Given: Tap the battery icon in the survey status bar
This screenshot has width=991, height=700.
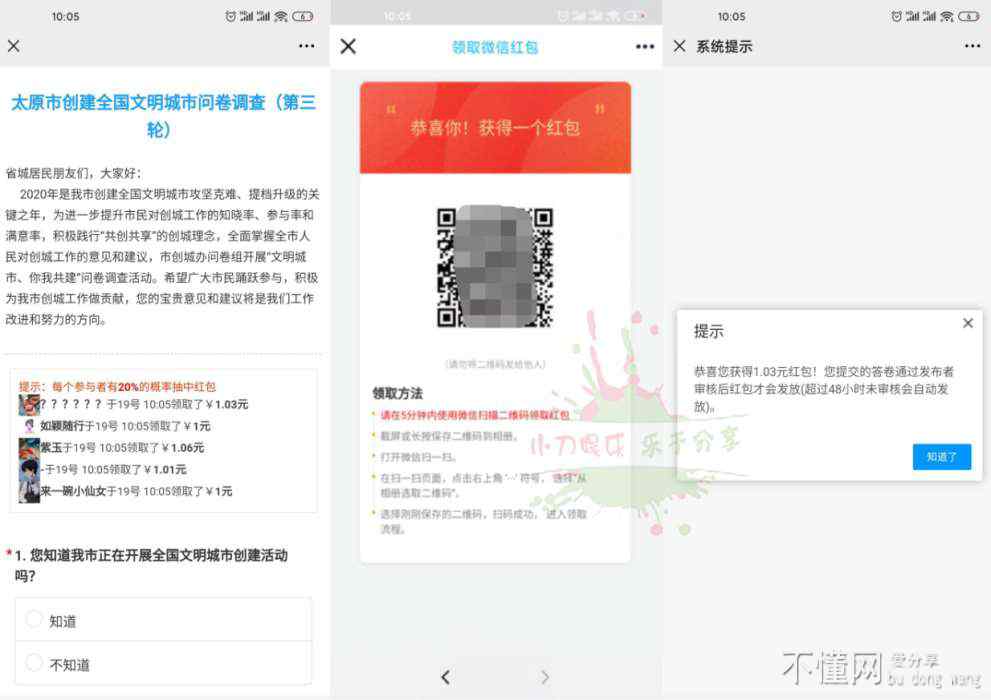Looking at the screenshot, I should click(303, 16).
